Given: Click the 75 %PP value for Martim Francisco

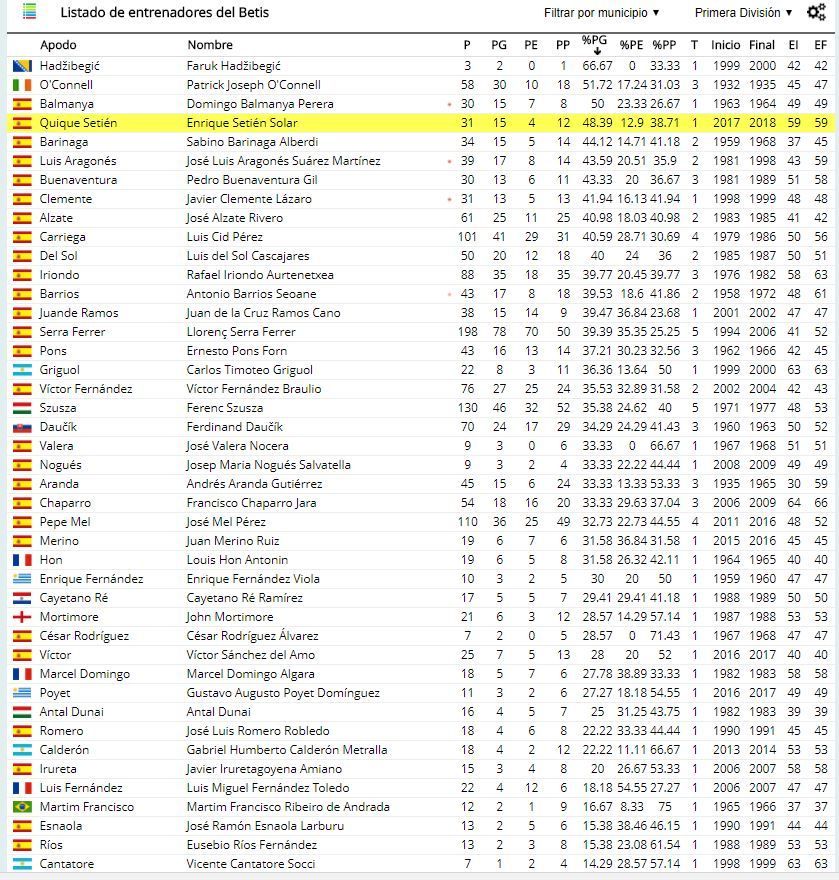Looking at the screenshot, I should 665,807.
